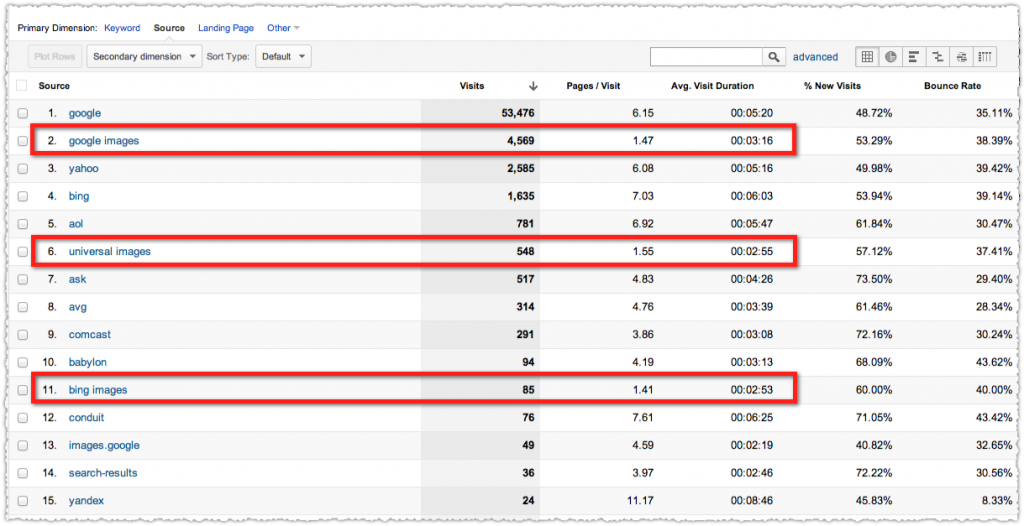Screen dimensions: 1024x526
Task: Tick the select-all checkbox in header
Action: (x=22, y=86)
